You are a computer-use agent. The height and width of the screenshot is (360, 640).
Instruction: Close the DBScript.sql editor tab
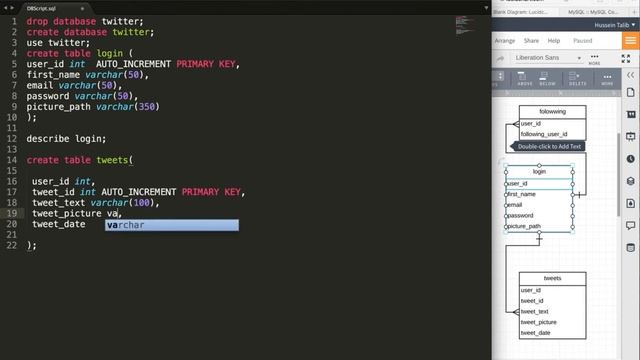tap(82, 9)
